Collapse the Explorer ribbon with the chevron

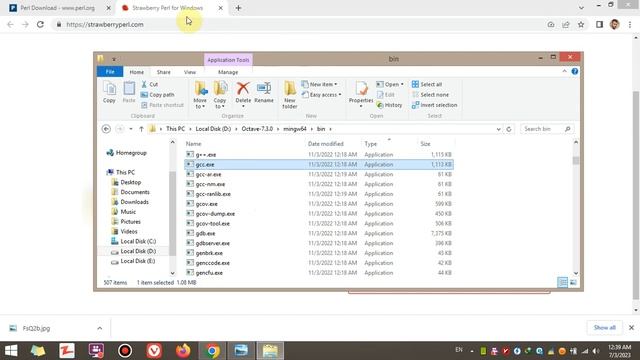pyautogui.click(x=564, y=71)
